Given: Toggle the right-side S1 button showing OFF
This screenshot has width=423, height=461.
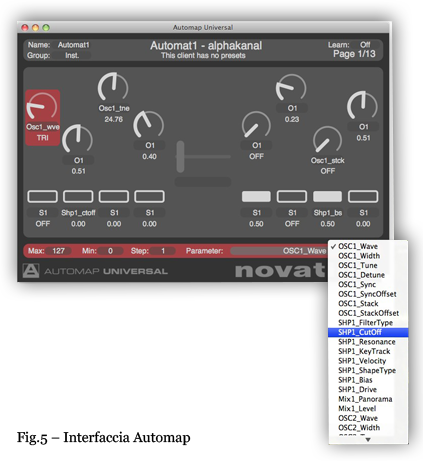Looking at the screenshot, I should 292,197.
